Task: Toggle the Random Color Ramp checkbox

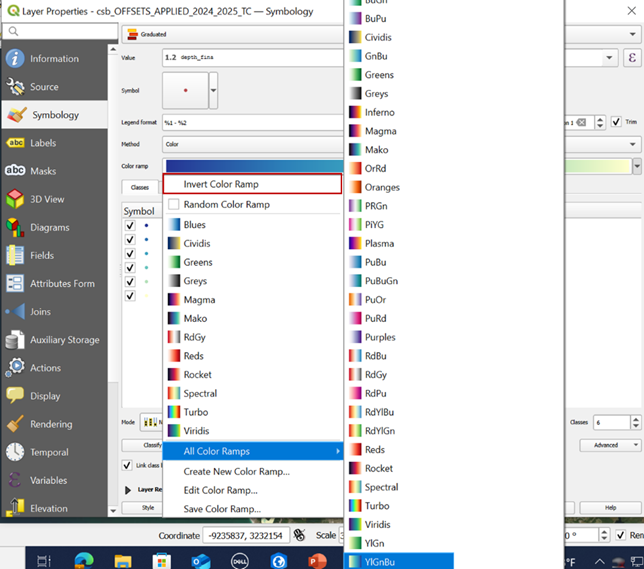Action: 174,205
